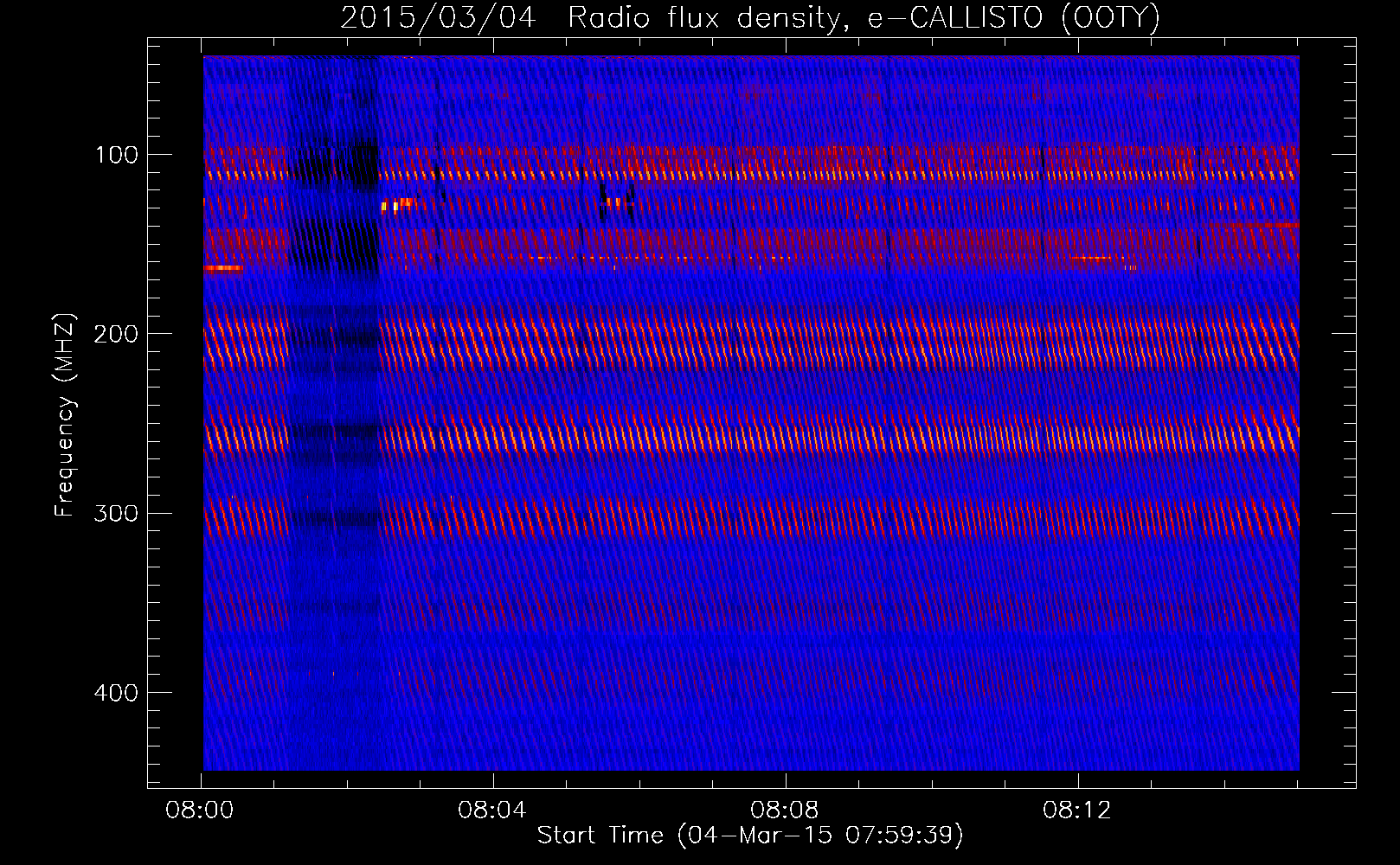The width and height of the screenshot is (1400, 865).
Task: Click the 400 frequency tick label
Action: click(x=116, y=693)
